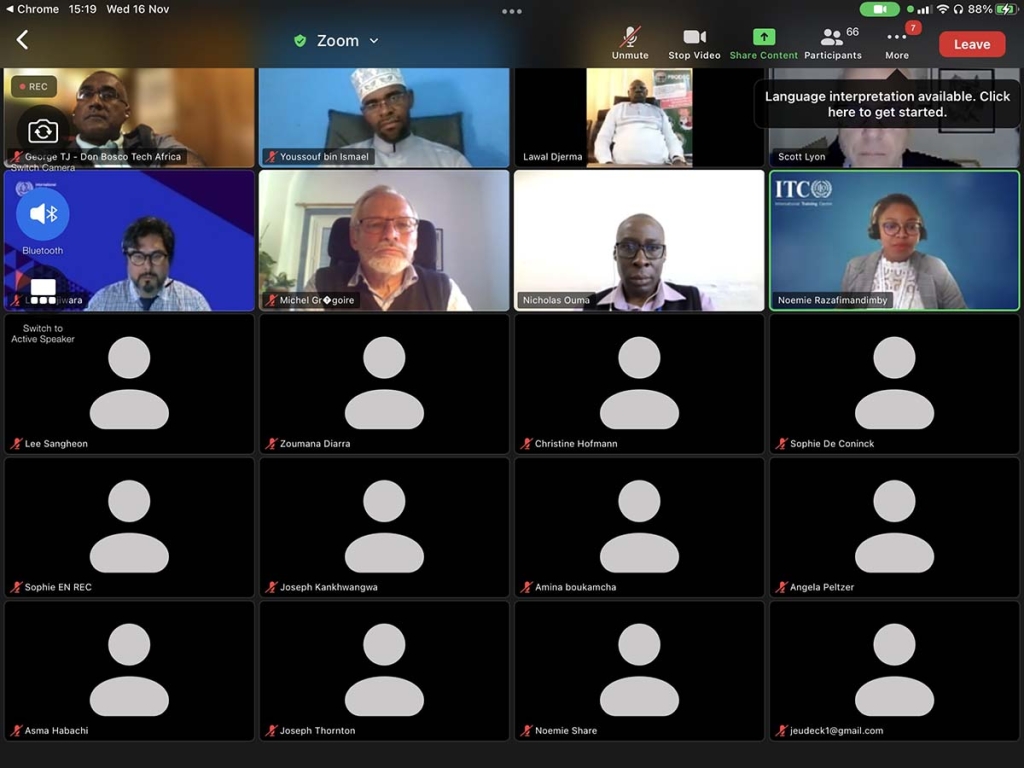Unmute the microphone

630,43
